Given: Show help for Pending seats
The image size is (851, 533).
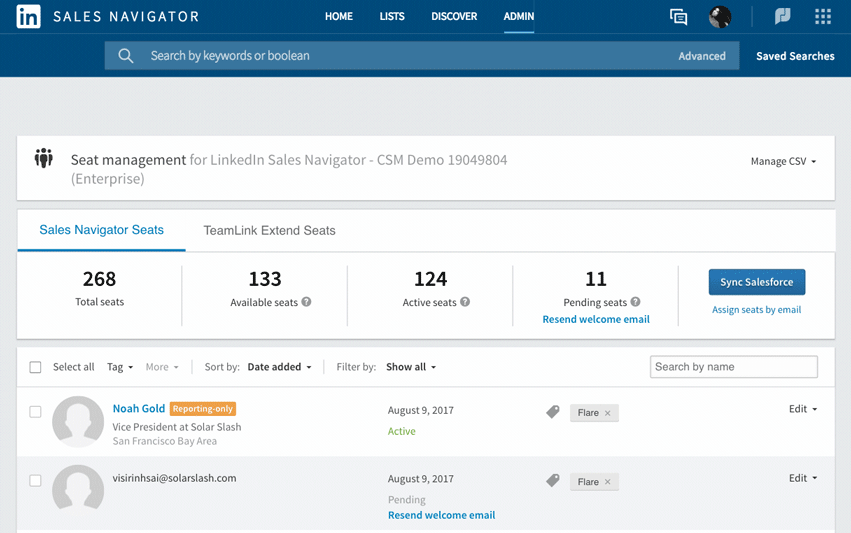Looking at the screenshot, I should pos(636,302).
